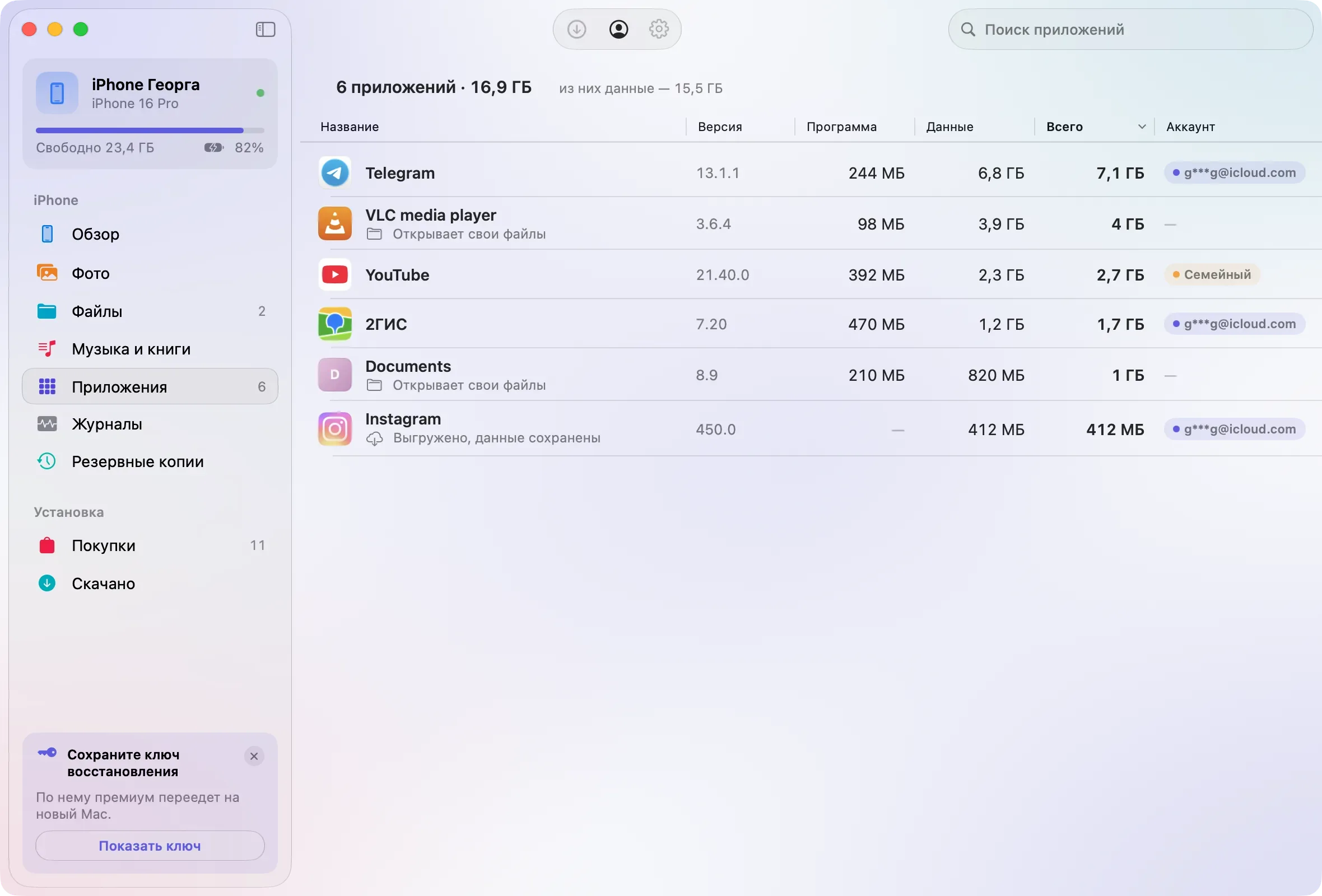Viewport: 1322px width, 896px height.
Task: Open the settings gear icon
Action: coord(659,29)
